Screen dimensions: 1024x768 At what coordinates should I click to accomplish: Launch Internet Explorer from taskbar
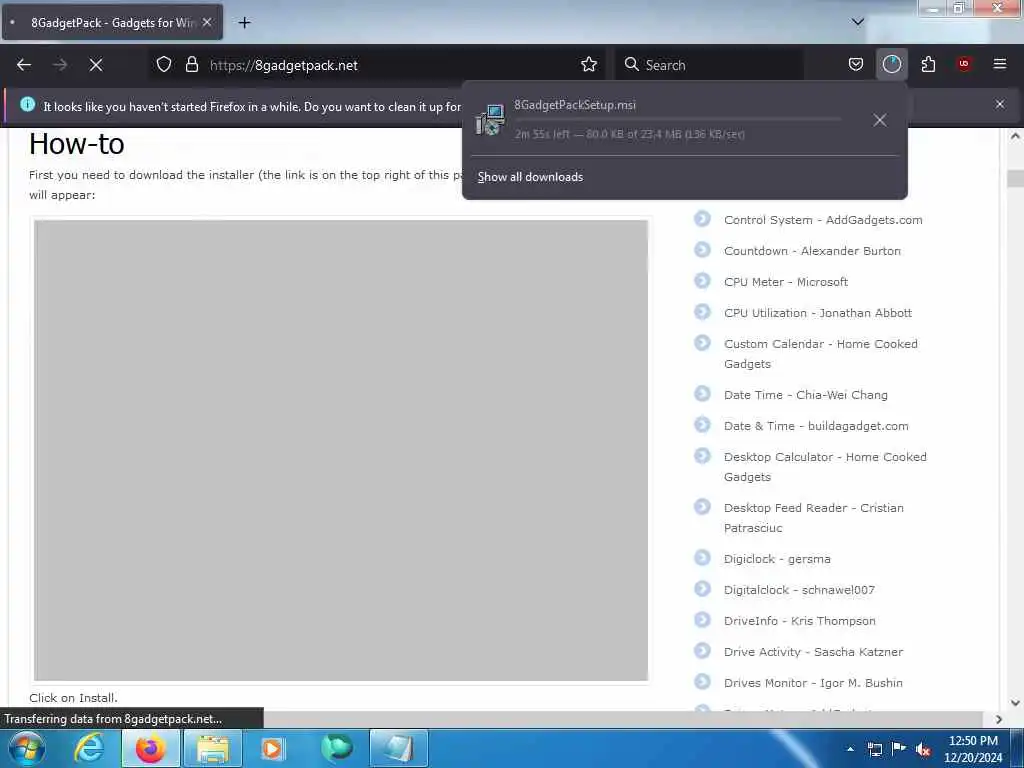pos(89,748)
